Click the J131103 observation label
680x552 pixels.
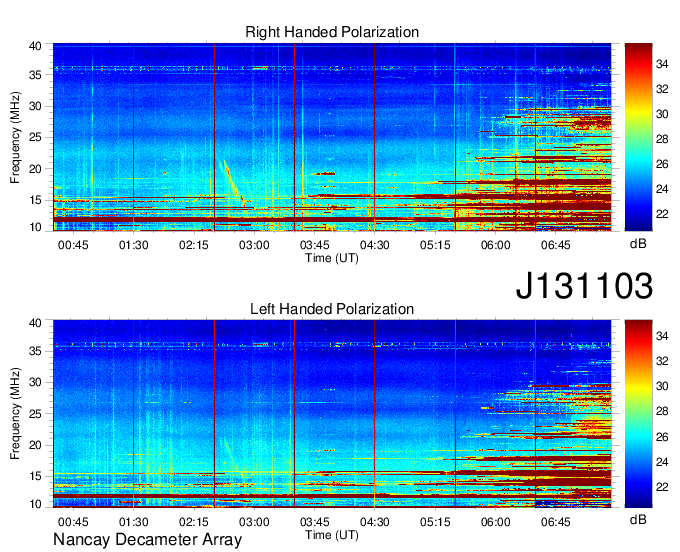pyautogui.click(x=584, y=285)
